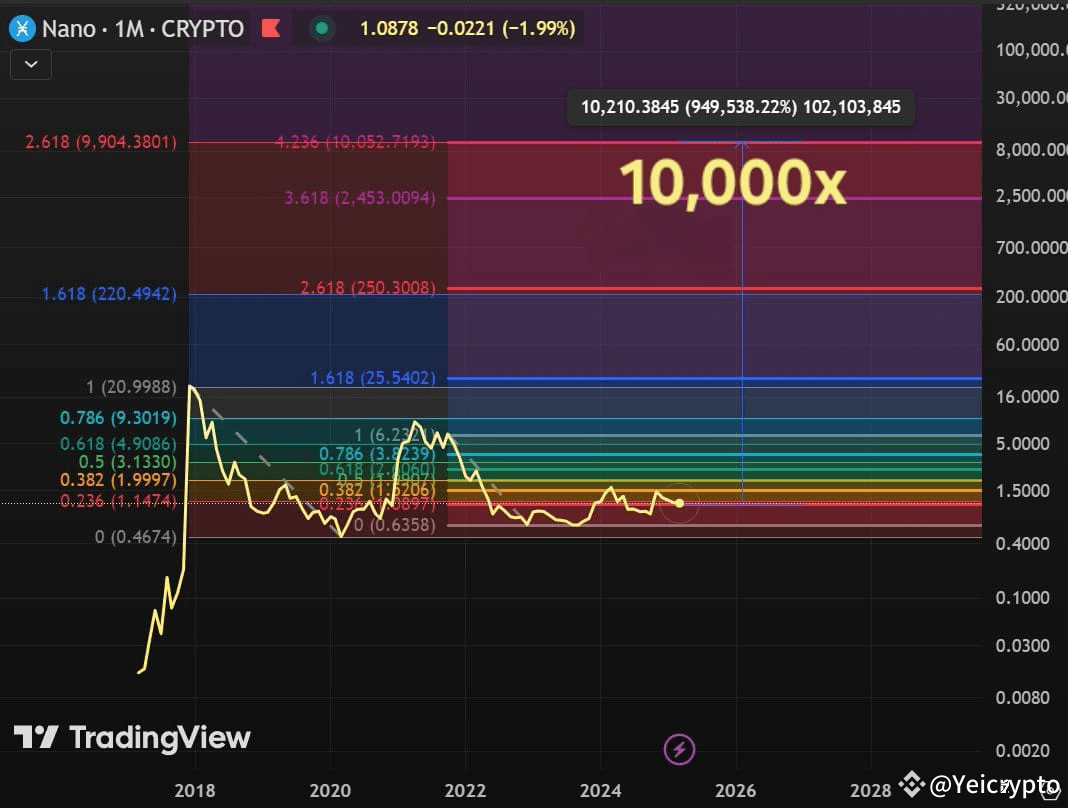Select the 1 (20.9988) Fib label
Image resolution: width=1068 pixels, height=808 pixels.
click(x=131, y=387)
